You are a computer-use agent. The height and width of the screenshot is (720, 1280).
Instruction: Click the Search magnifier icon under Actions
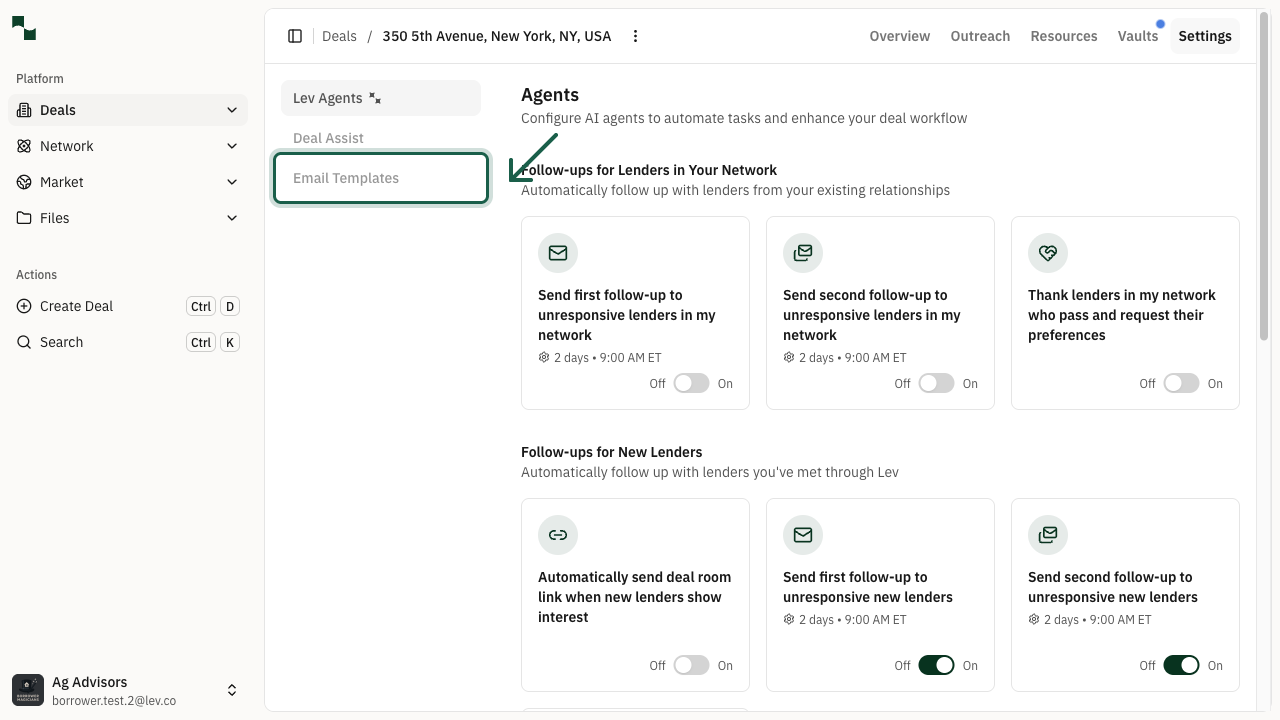tap(23, 342)
